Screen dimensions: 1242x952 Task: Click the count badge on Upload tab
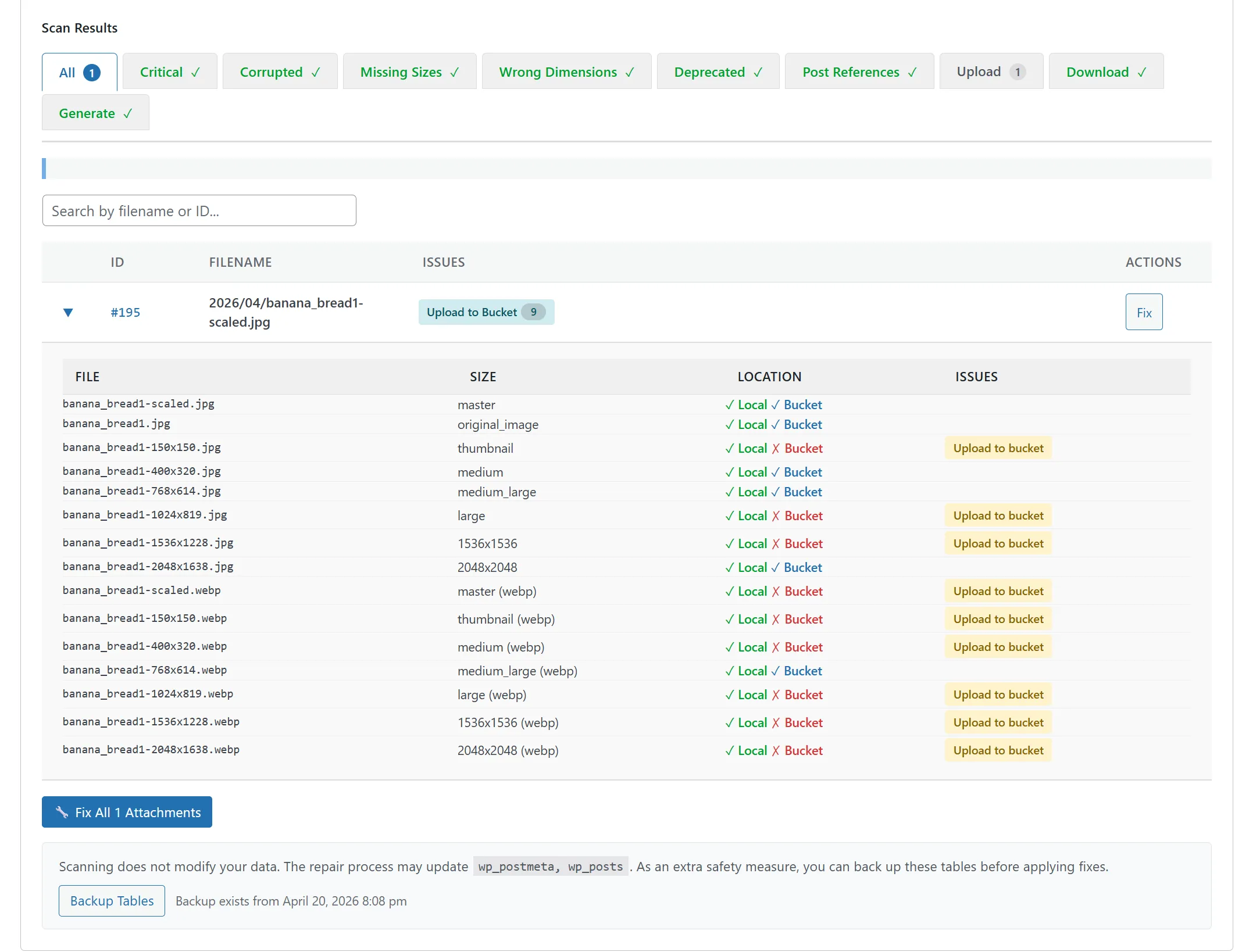[x=1018, y=72]
